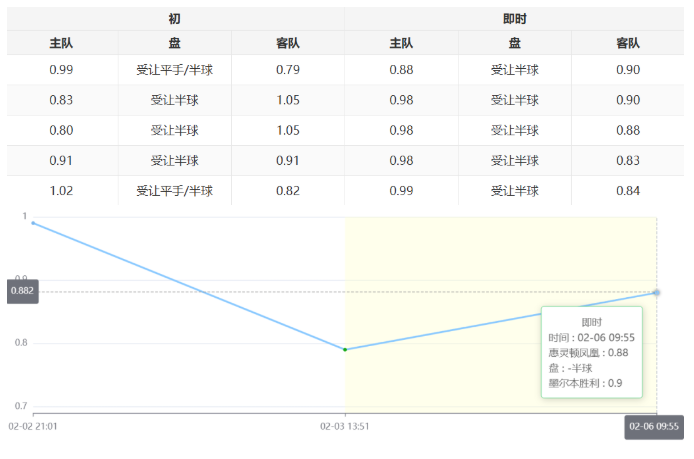Viewport: 694px width, 459px height.
Task: Select the 0.99 odds in first row
Action: (61, 70)
